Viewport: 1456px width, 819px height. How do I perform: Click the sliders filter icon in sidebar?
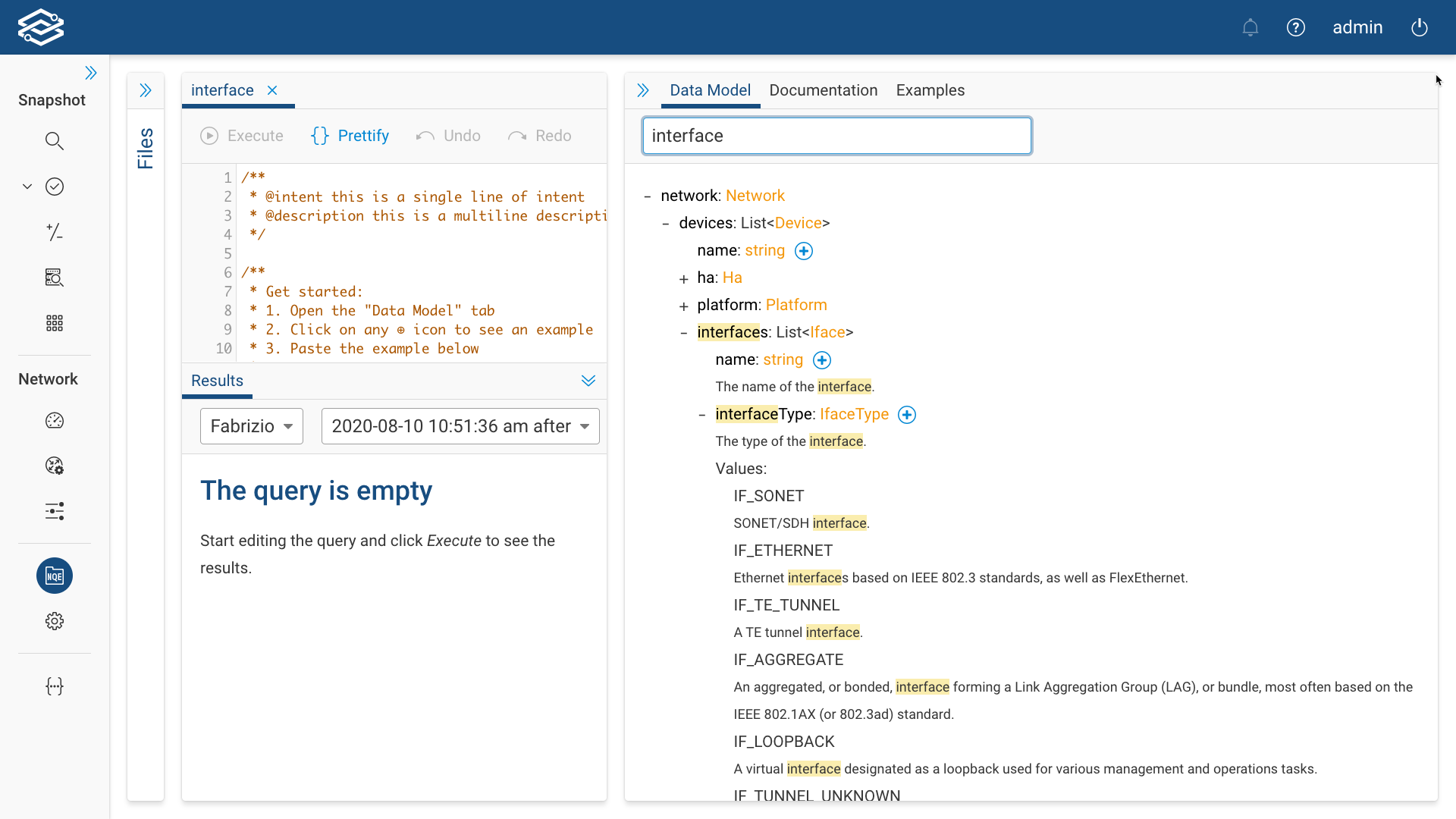tap(55, 511)
